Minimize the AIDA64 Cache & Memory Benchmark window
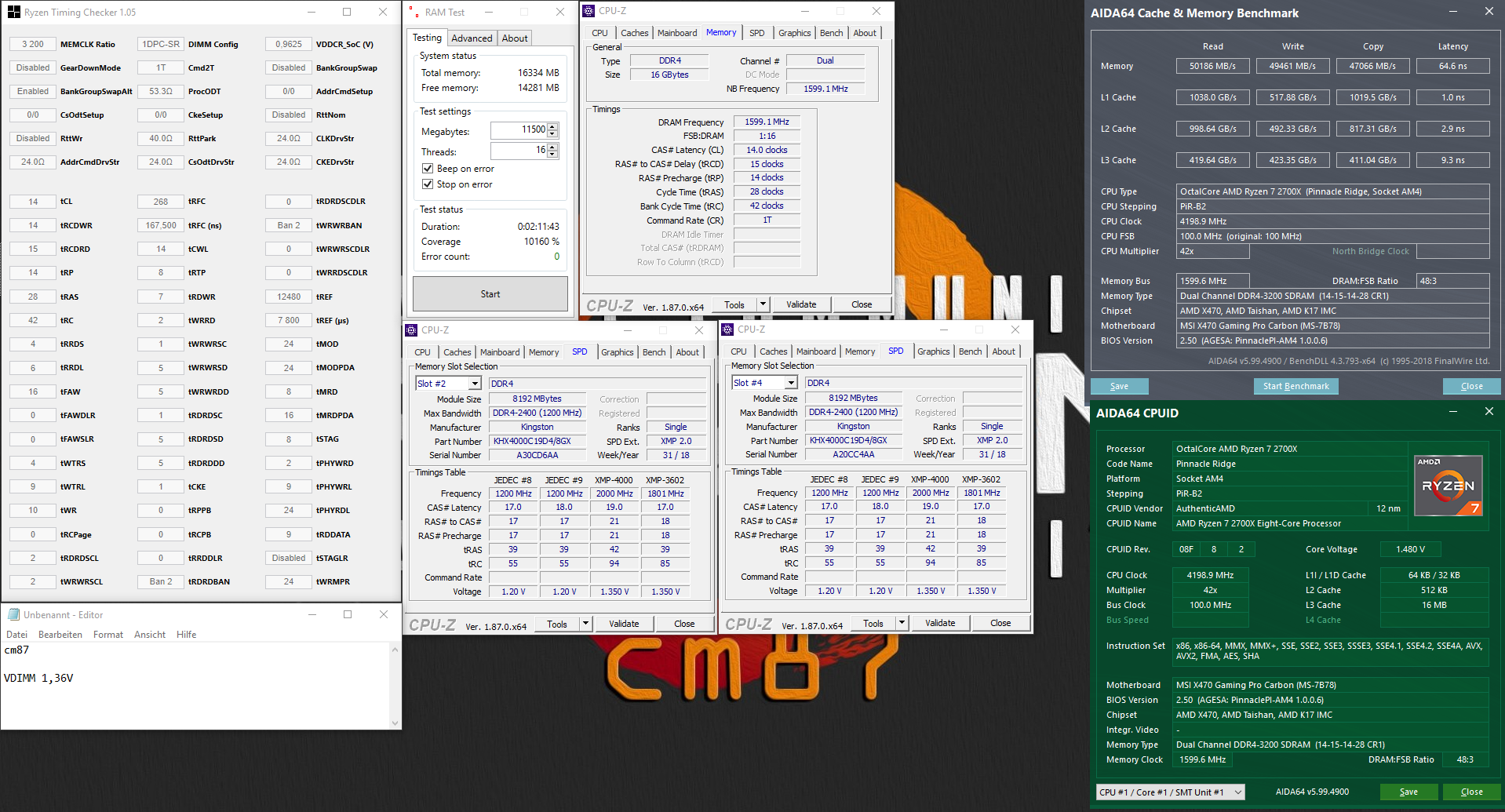This screenshot has height=812, width=1505. [1452, 12]
